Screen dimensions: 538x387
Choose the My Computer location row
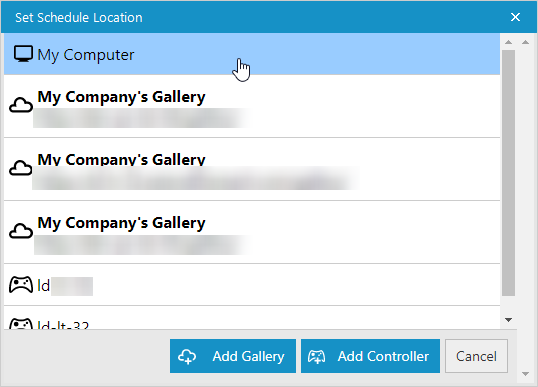click(x=252, y=54)
